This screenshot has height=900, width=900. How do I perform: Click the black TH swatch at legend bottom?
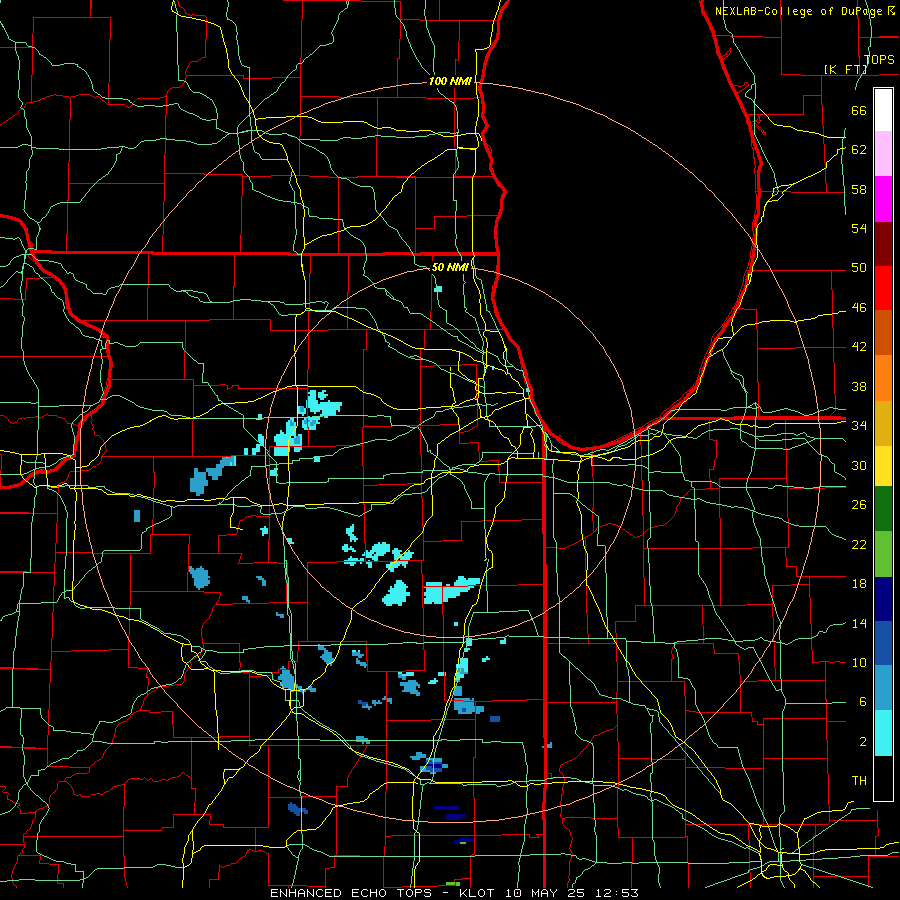pyautogui.click(x=883, y=778)
